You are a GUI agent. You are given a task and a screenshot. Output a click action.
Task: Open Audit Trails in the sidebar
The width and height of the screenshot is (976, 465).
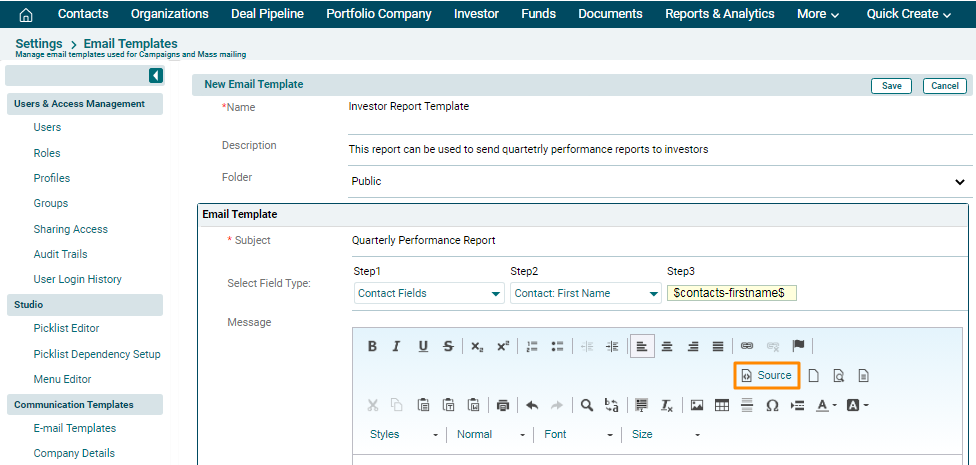click(60, 254)
